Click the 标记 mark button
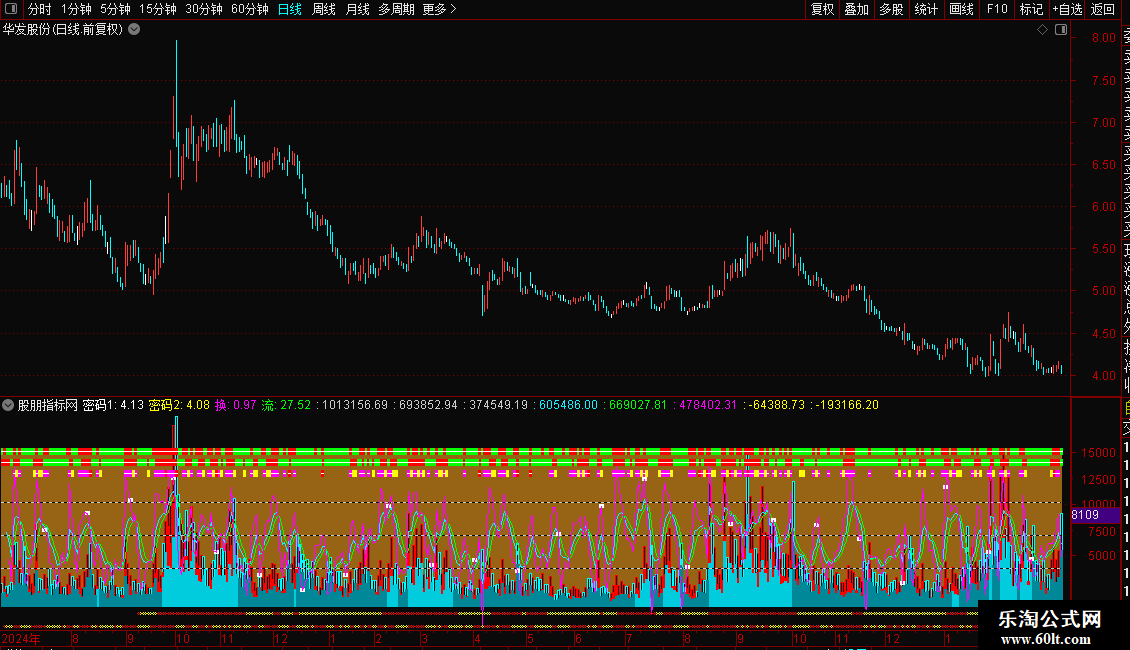1130x650 pixels. tap(1031, 9)
